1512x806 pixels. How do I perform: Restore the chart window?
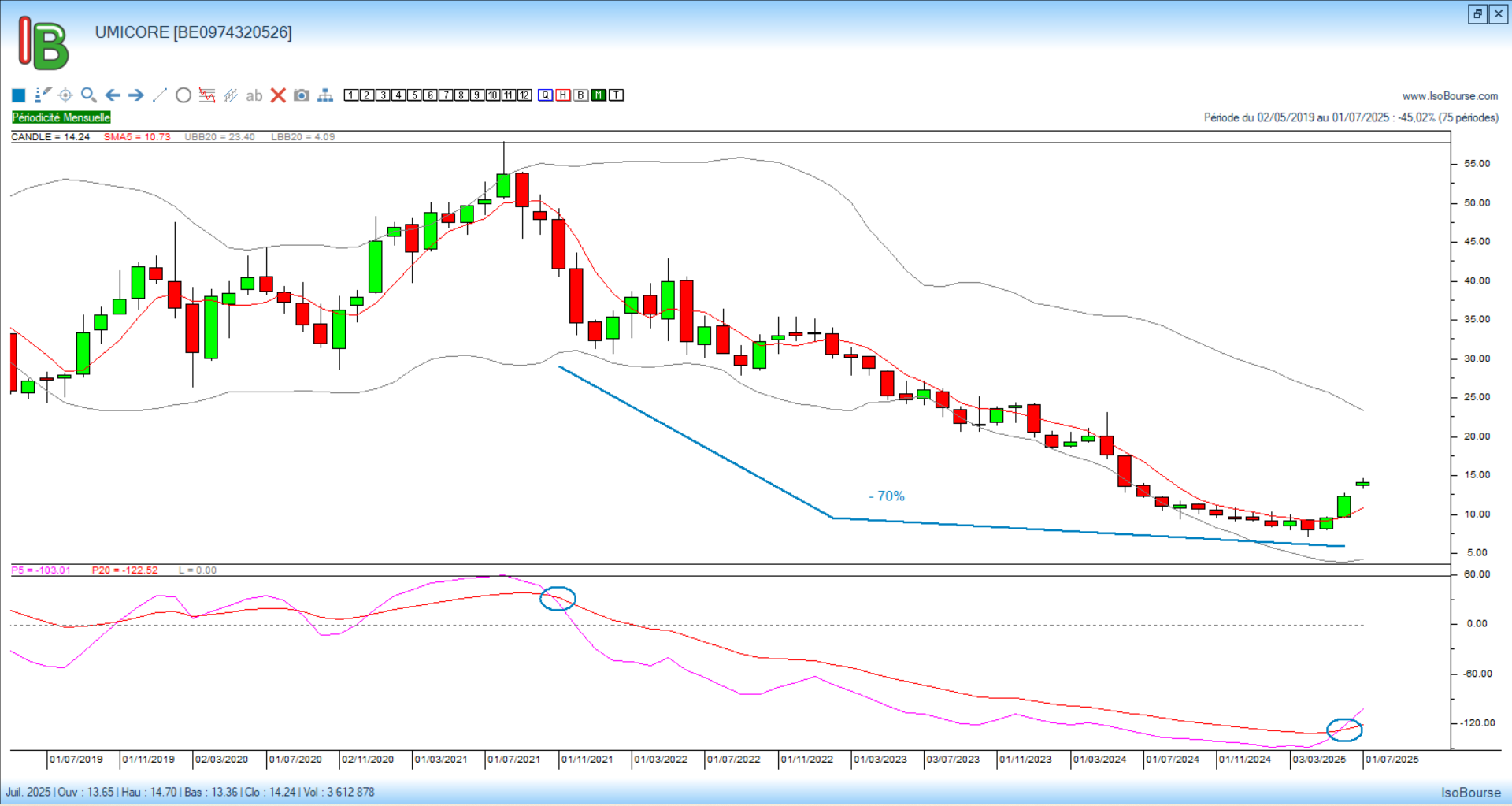[1477, 14]
